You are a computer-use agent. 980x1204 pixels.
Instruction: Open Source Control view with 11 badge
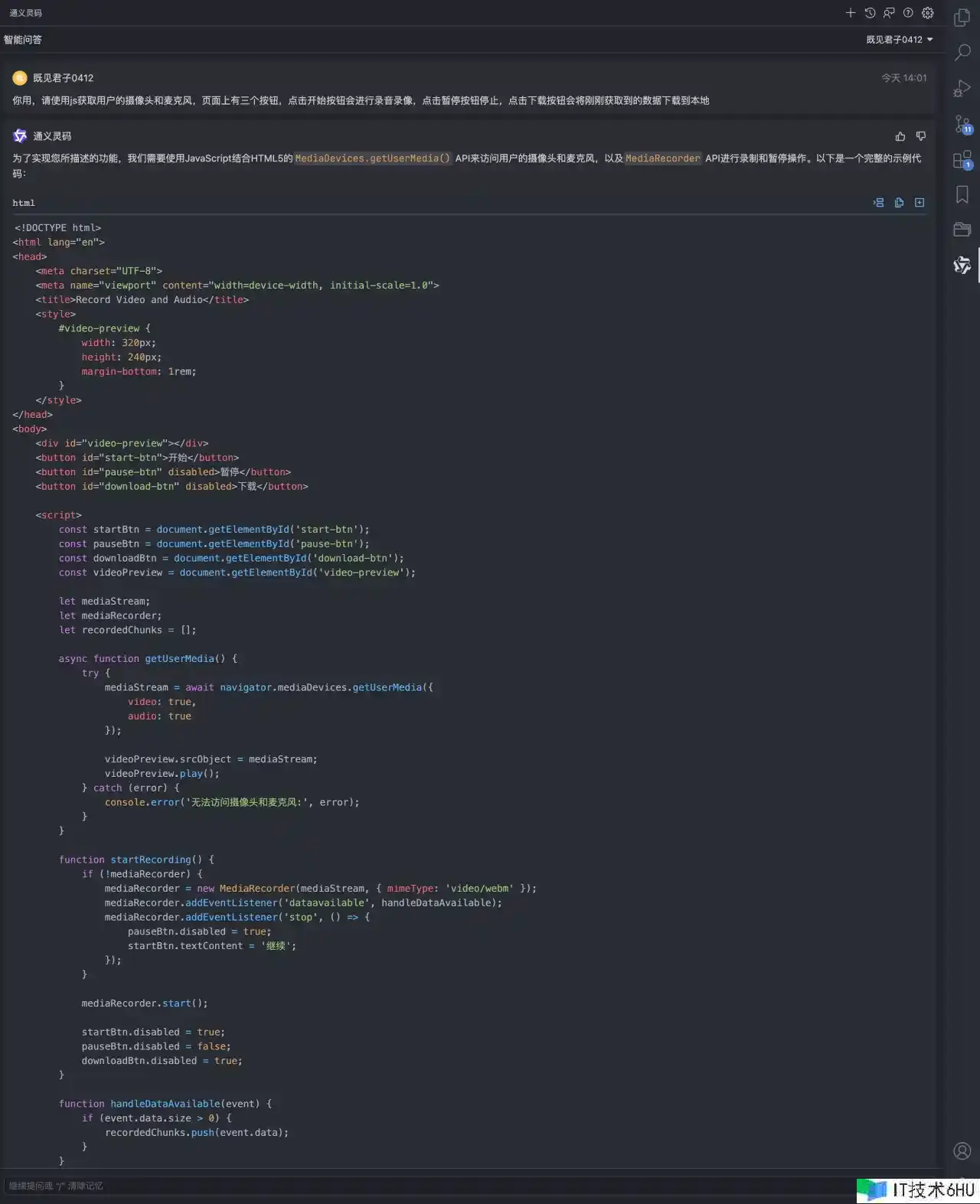tap(962, 124)
